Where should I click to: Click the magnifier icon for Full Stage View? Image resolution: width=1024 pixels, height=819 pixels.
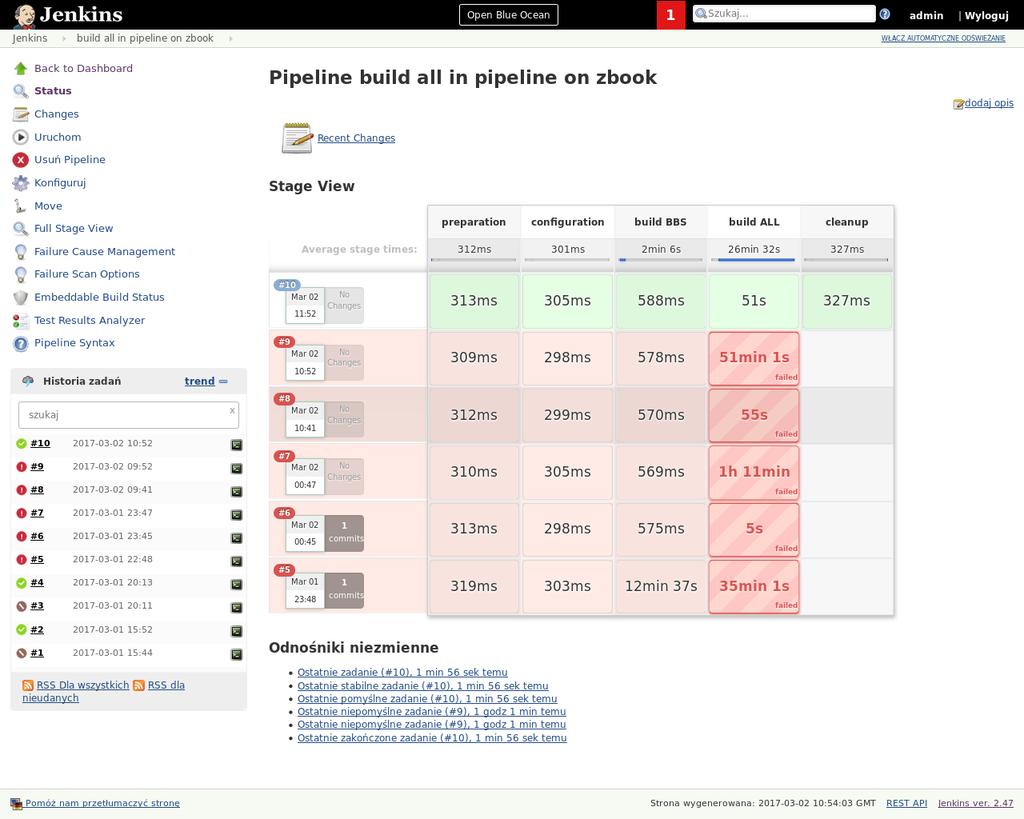21,229
